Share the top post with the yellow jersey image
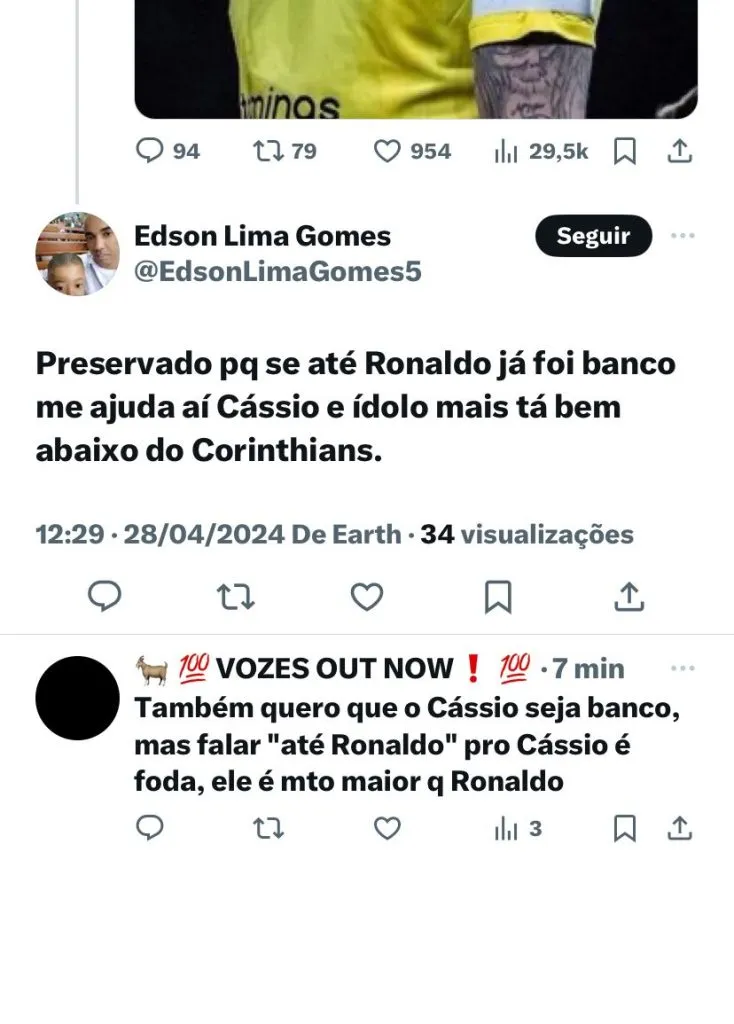This screenshot has height=1024, width=734. click(x=680, y=151)
